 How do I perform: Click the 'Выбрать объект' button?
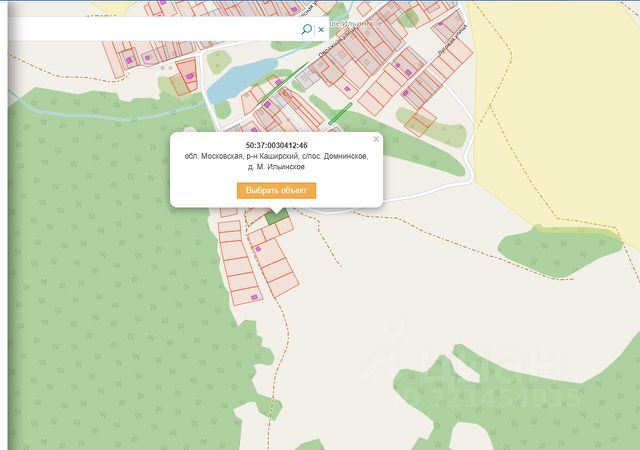pos(276,191)
